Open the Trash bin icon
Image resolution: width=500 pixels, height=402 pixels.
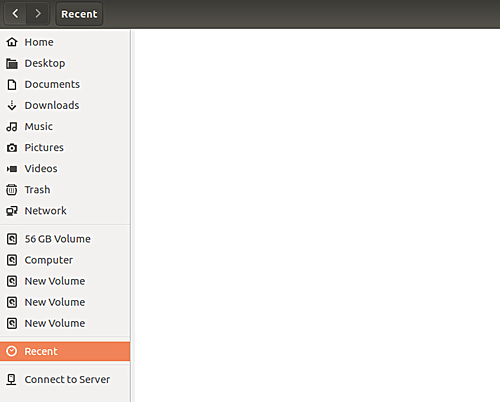point(12,190)
